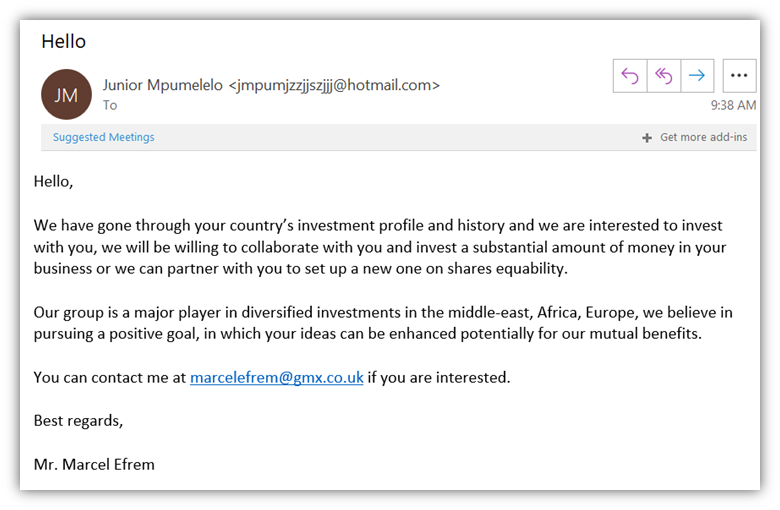Image resolution: width=780 pixels, height=510 pixels.
Task: Click the Mr. Marcel Efrem signature
Action: click(94, 465)
